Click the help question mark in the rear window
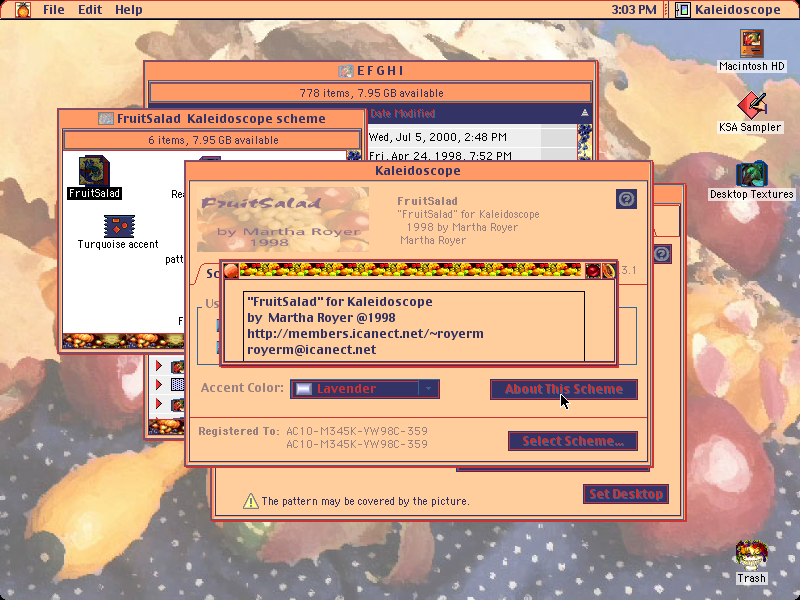 (x=662, y=254)
